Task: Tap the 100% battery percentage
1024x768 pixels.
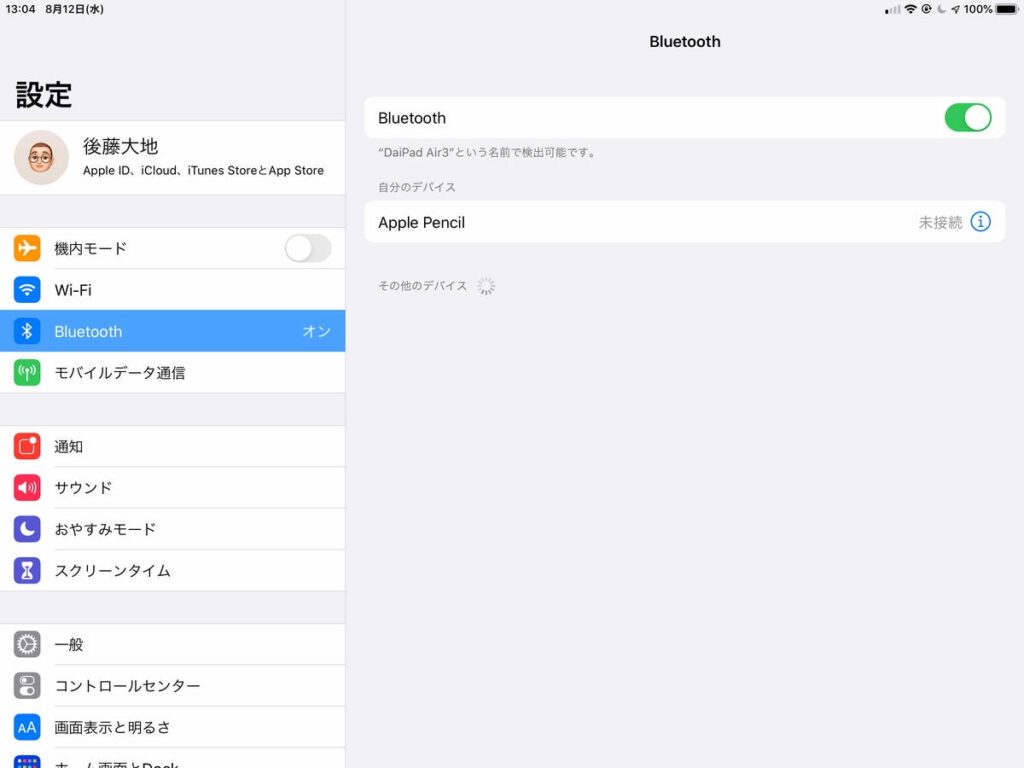Action: [978, 9]
